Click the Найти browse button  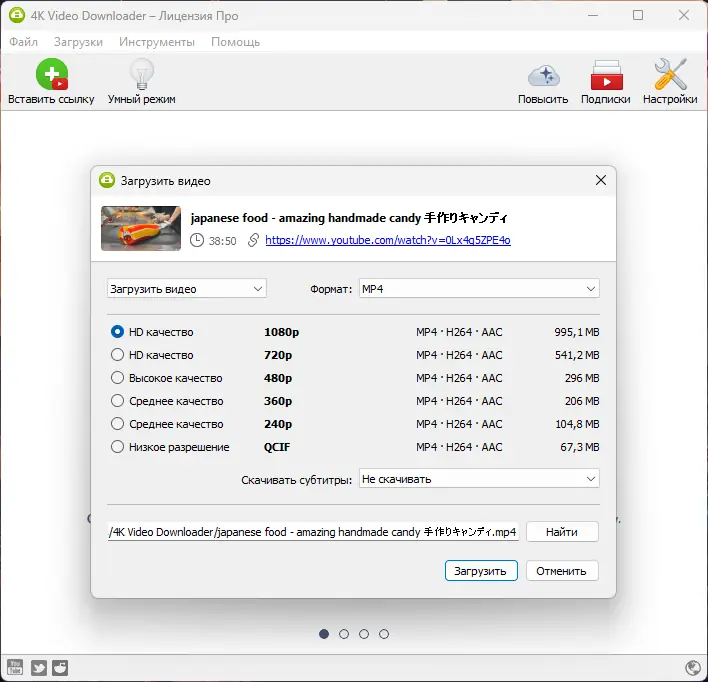click(562, 532)
